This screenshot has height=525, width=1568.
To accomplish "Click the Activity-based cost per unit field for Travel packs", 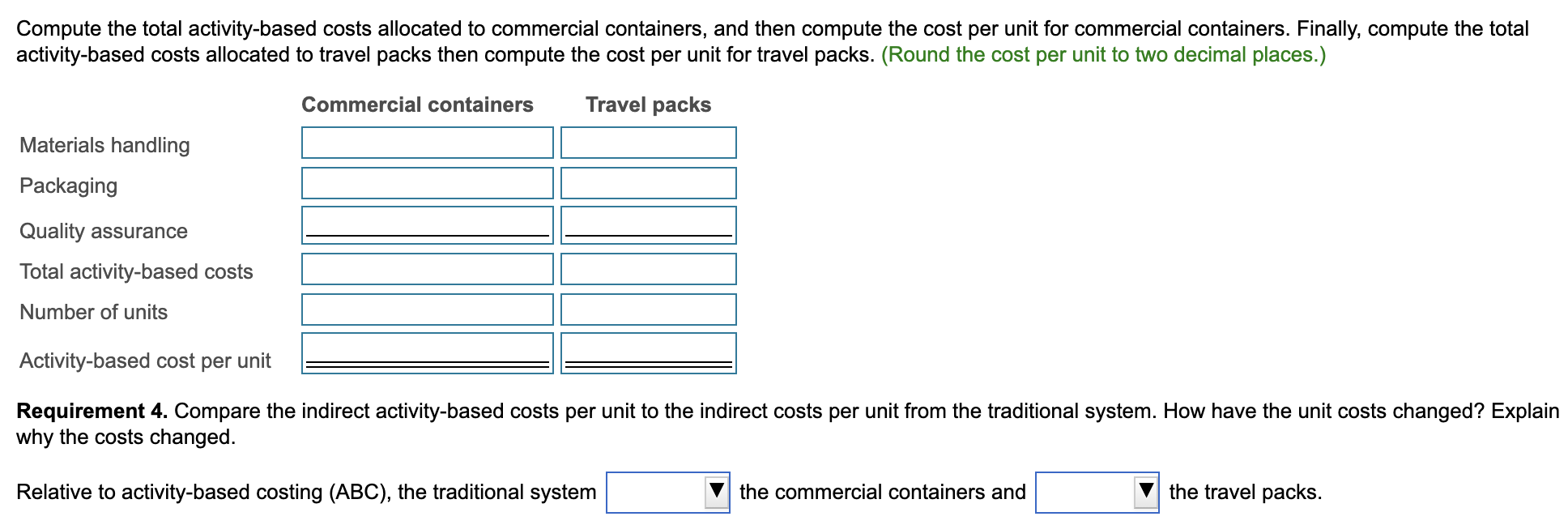I will pyautogui.click(x=648, y=354).
